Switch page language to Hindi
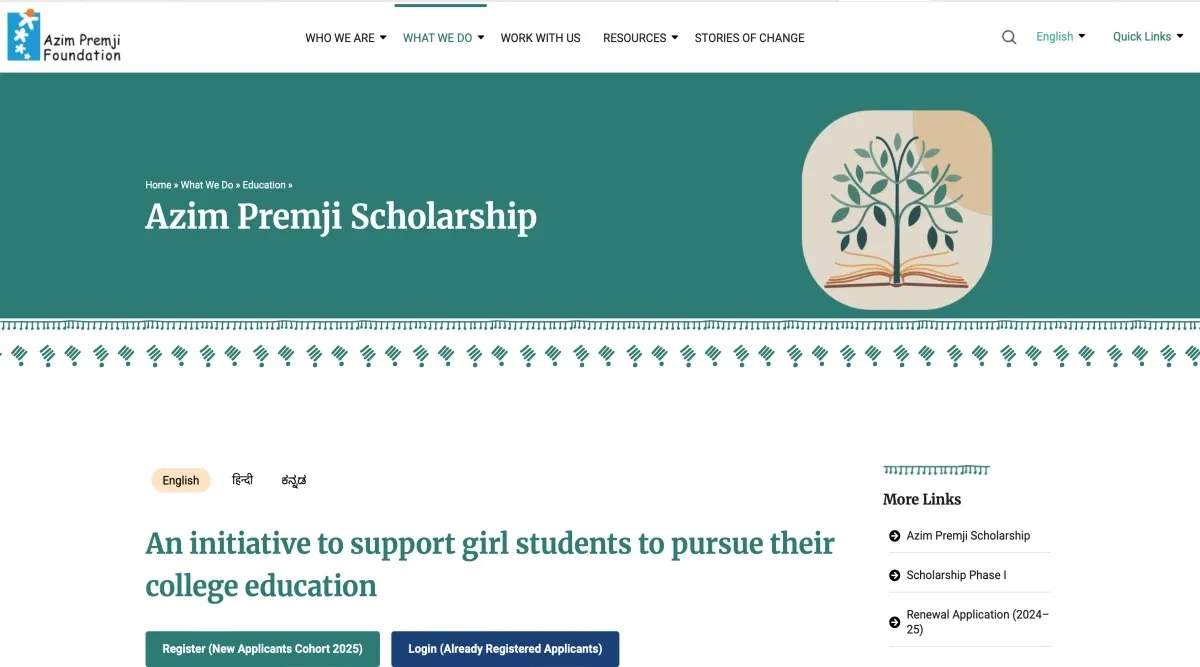Viewport: 1200px width, 667px height. [242, 480]
